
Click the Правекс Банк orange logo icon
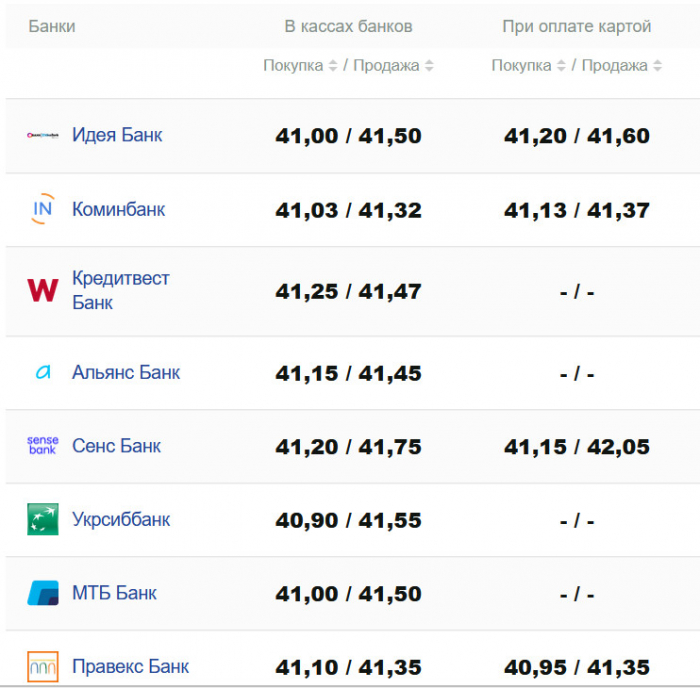click(x=43, y=666)
